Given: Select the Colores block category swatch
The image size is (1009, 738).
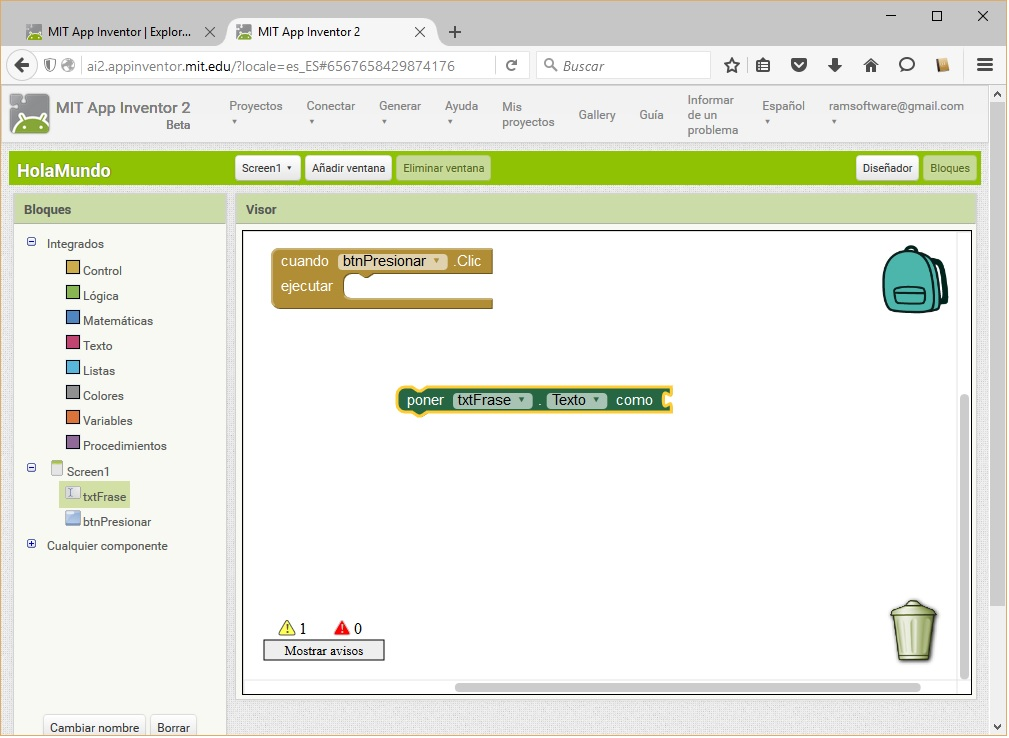Looking at the screenshot, I should 73,394.
